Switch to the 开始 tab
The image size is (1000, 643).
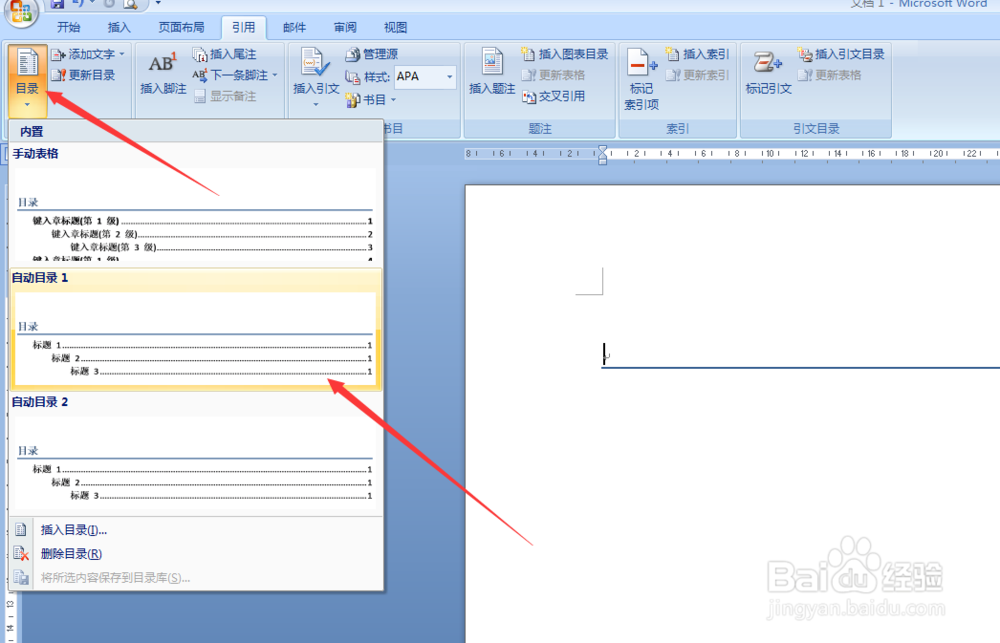(x=68, y=27)
